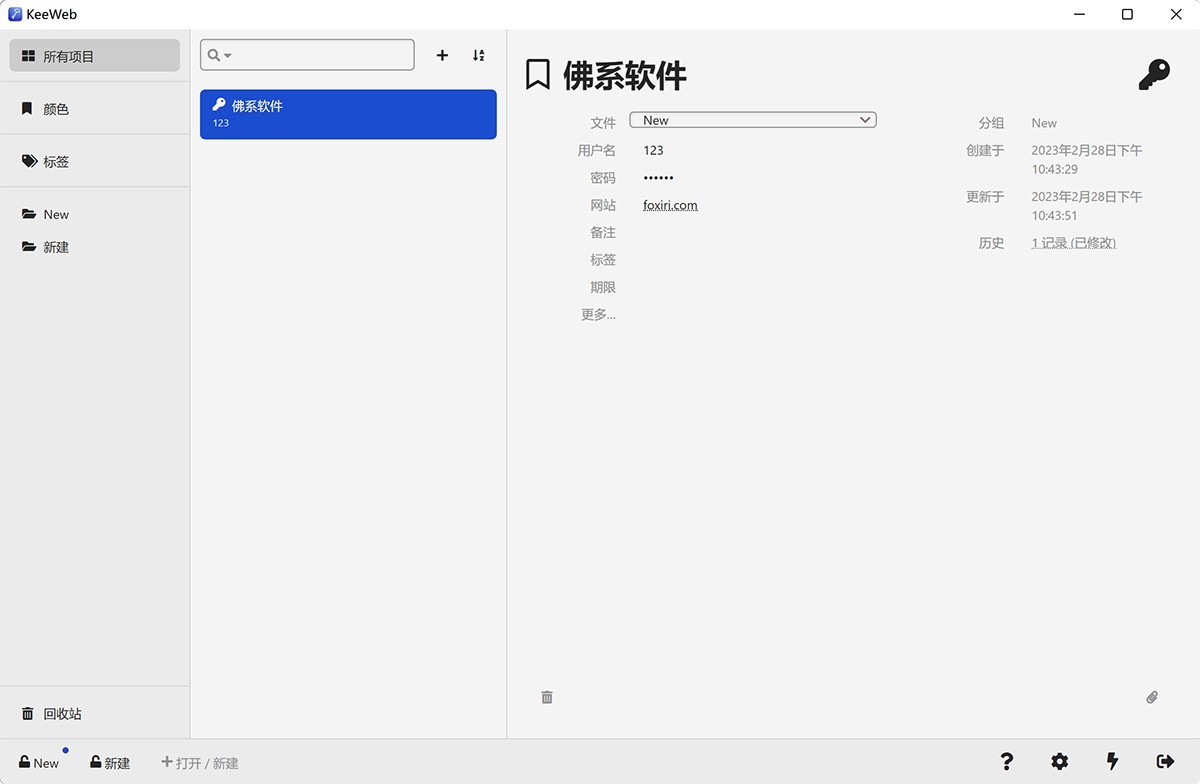Maximize the KeeWeb window
Viewport: 1200px width, 784px height.
point(1127,14)
